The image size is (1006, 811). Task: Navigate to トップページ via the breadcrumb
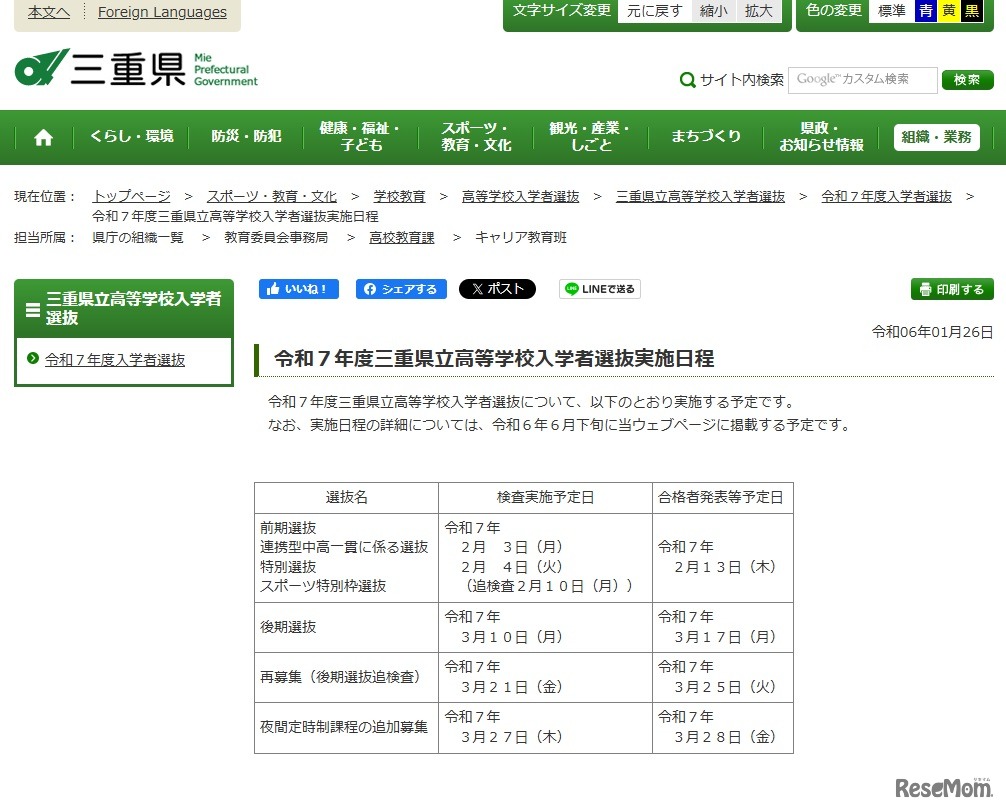click(x=130, y=196)
